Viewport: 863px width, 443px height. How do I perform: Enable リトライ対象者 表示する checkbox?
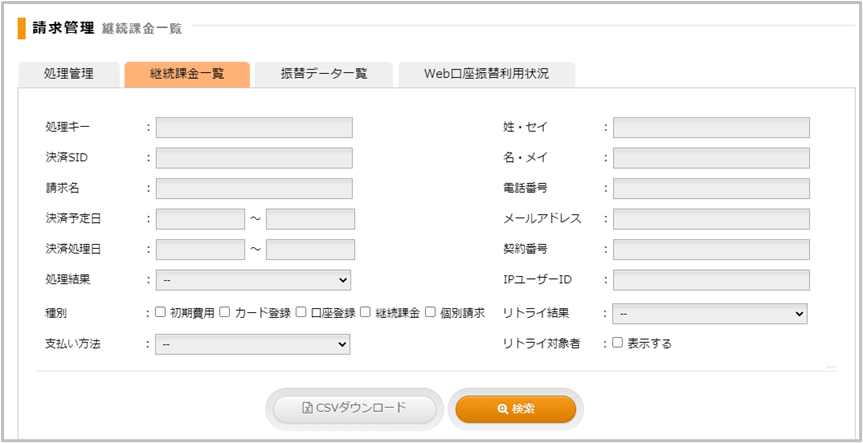[618, 343]
